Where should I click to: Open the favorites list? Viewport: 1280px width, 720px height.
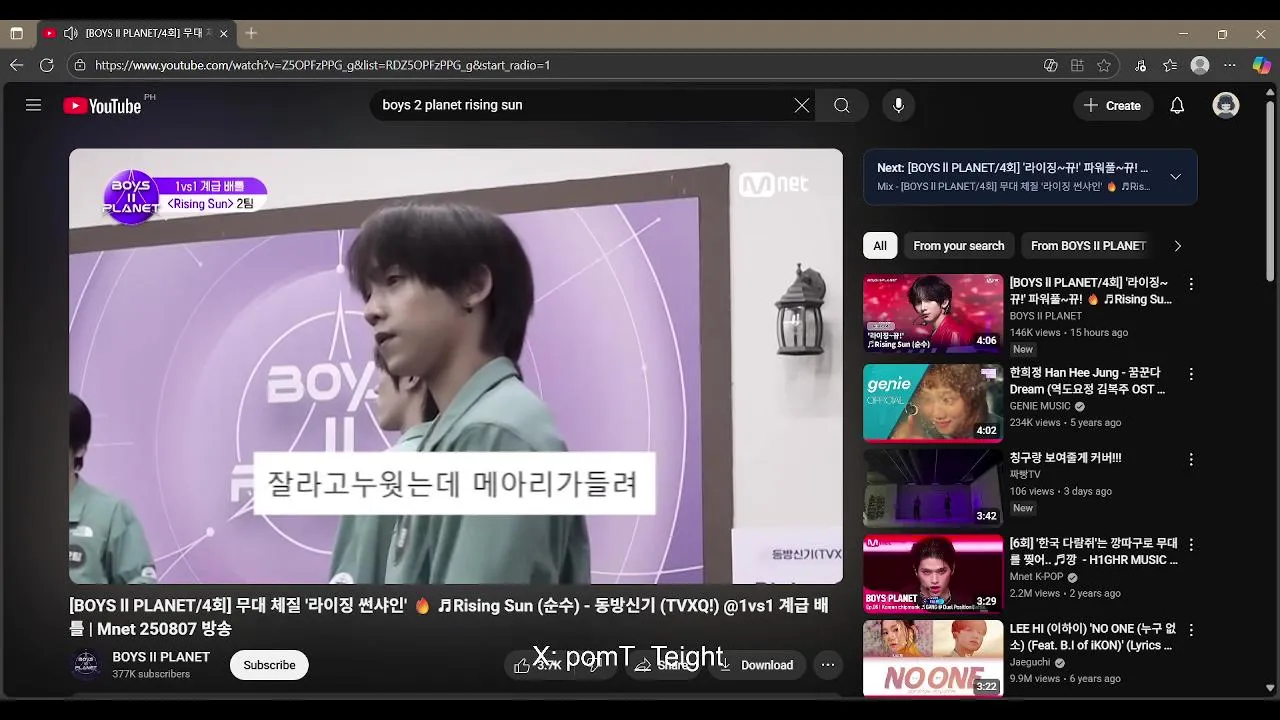(x=1170, y=65)
